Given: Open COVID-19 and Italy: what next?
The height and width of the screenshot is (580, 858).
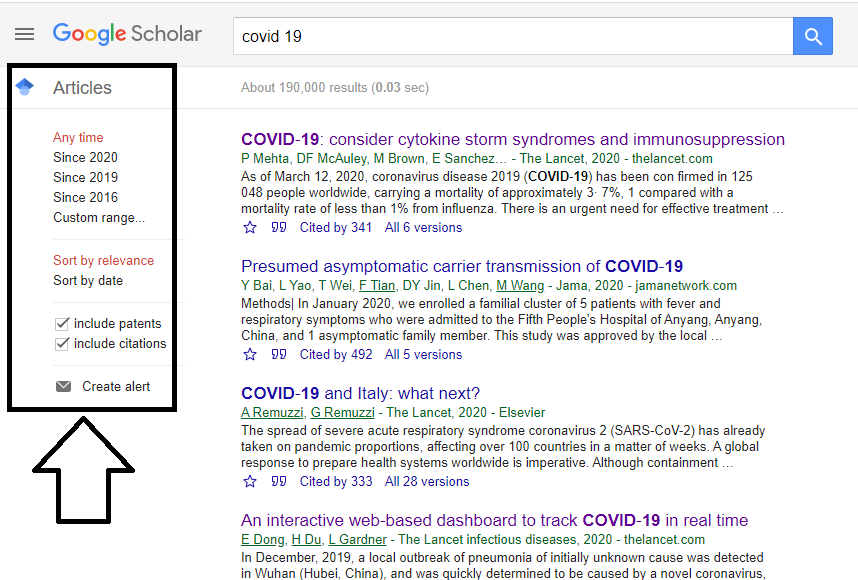Looking at the screenshot, I should (361, 393).
